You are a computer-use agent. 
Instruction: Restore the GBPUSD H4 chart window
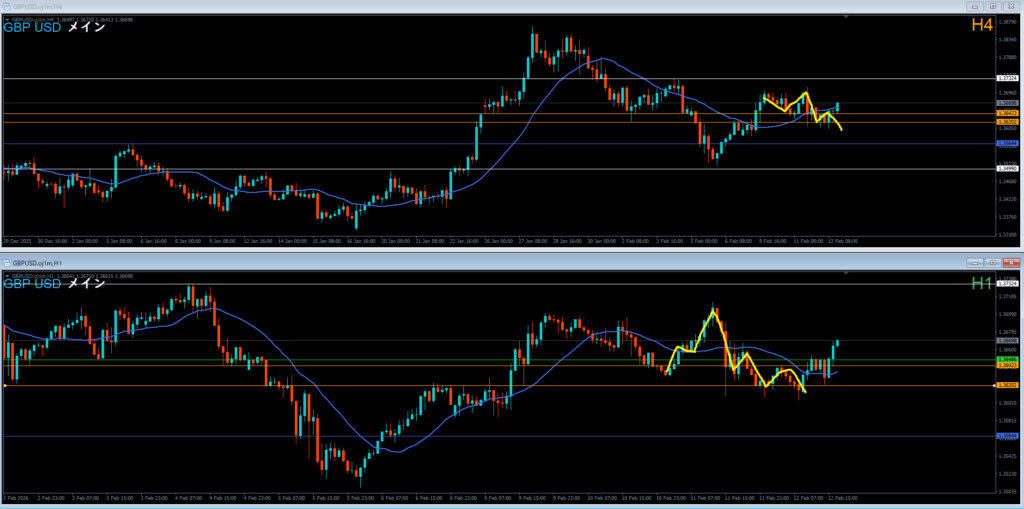[x=993, y=5]
